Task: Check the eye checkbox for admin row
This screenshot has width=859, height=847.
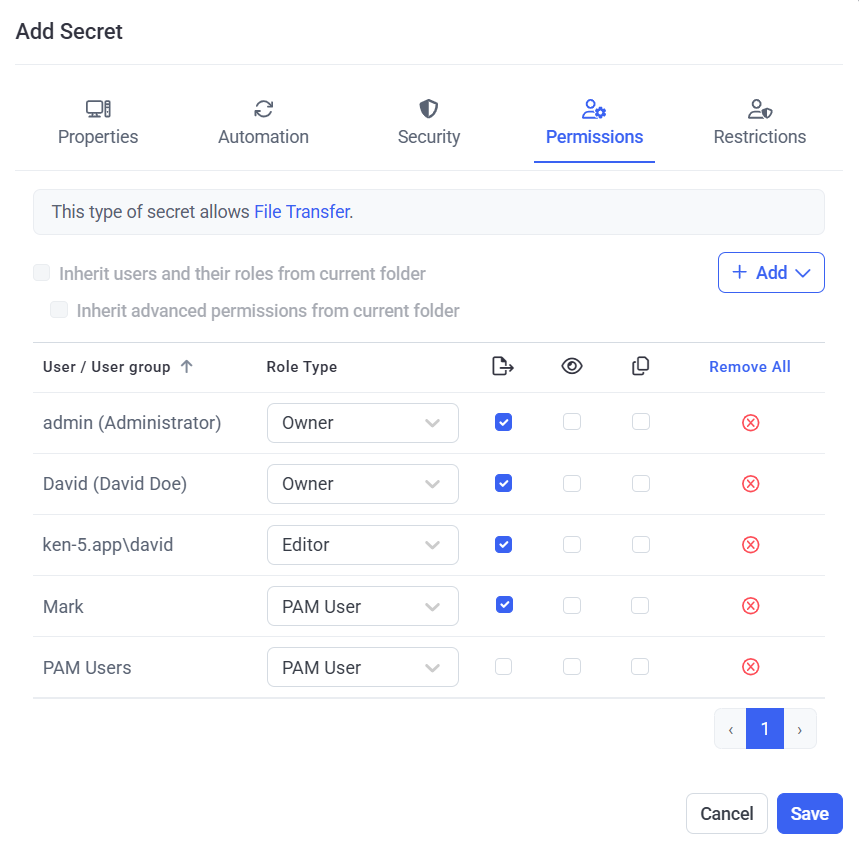Action: click(x=572, y=422)
